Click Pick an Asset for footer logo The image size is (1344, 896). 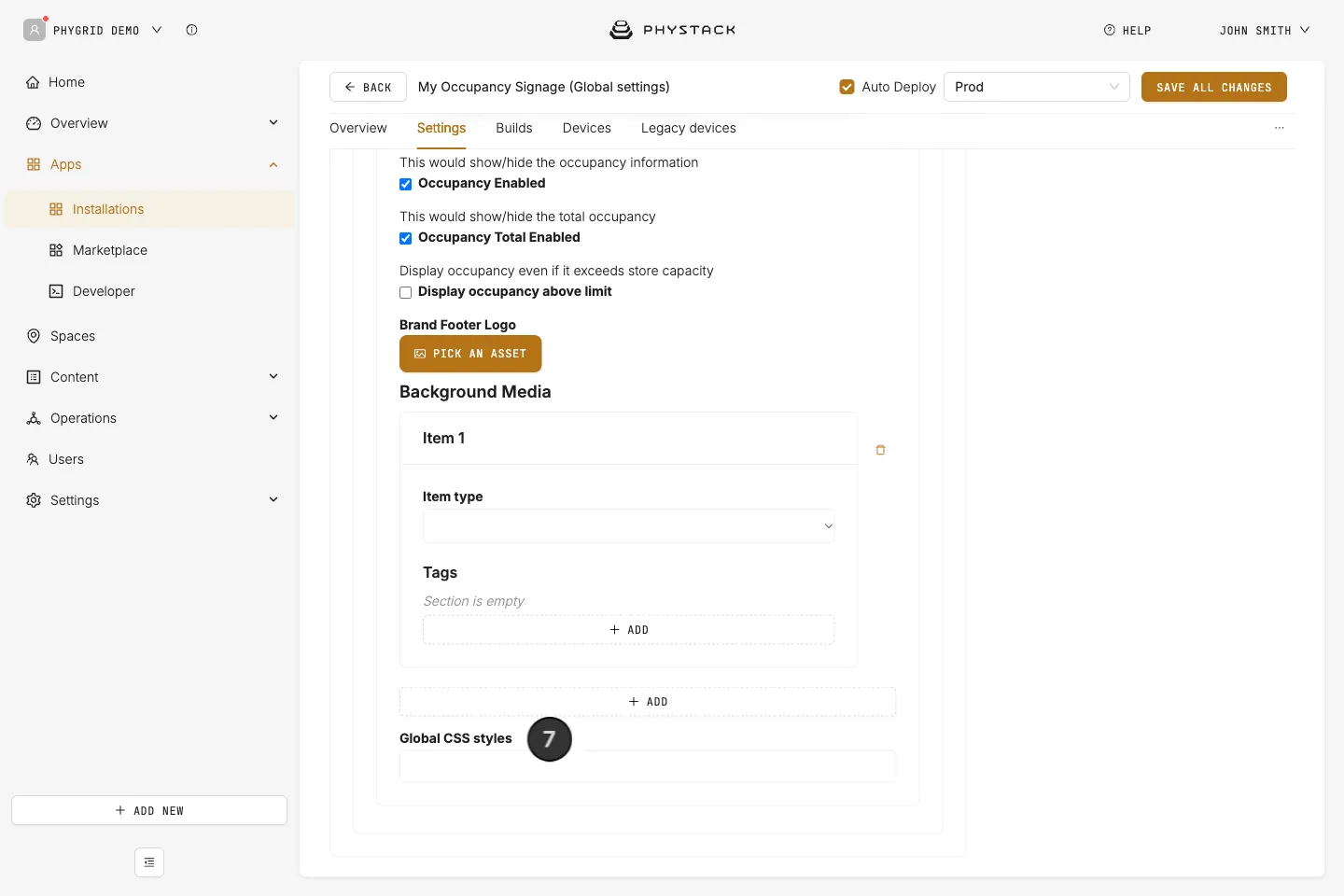coord(470,354)
